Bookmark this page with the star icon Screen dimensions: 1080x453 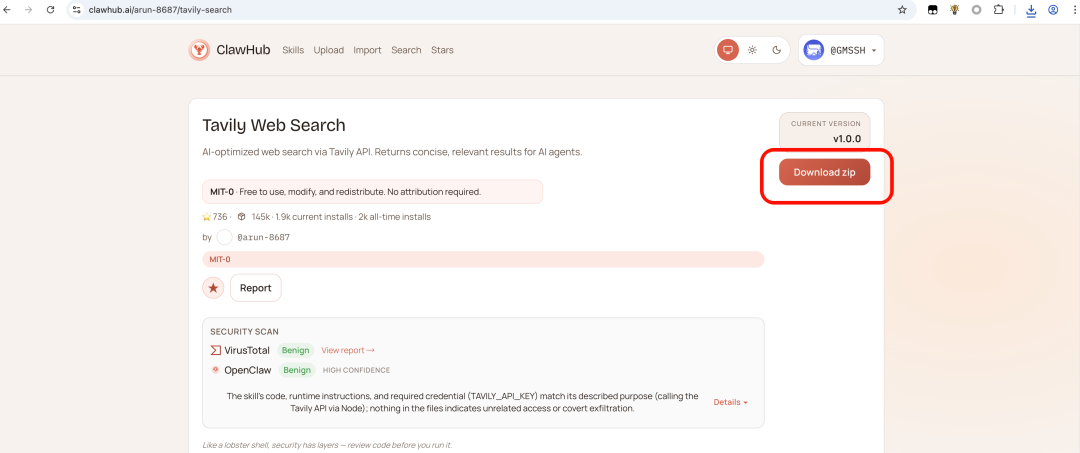[902, 10]
